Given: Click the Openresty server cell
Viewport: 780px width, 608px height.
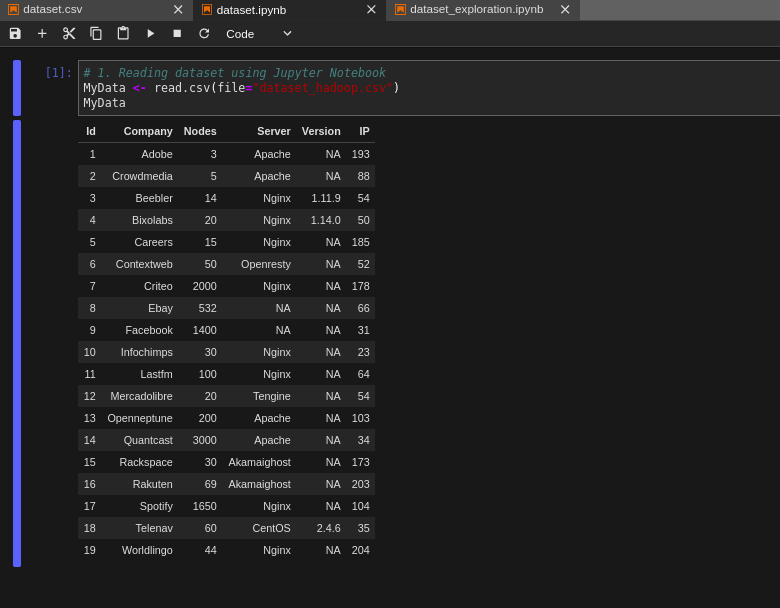Looking at the screenshot, I should tap(266, 264).
